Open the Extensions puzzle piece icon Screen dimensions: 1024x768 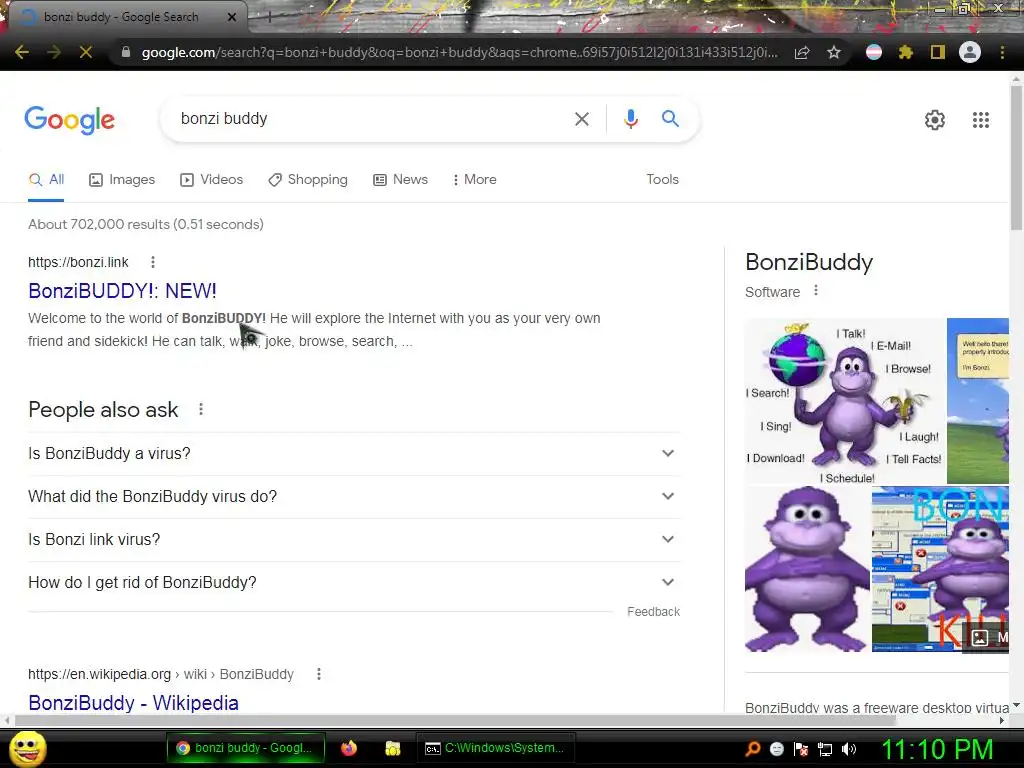(x=905, y=52)
